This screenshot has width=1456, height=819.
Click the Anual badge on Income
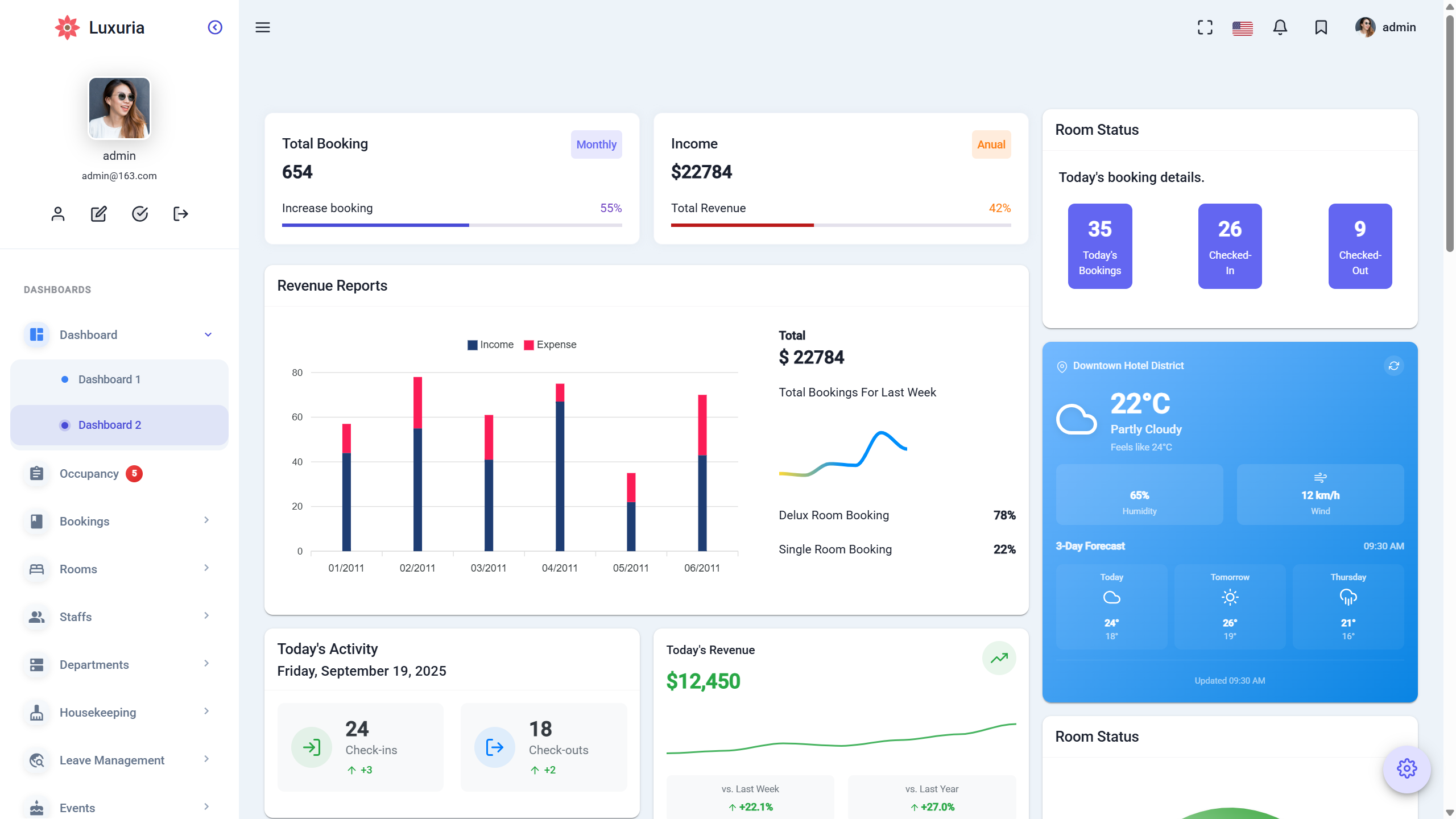[991, 144]
